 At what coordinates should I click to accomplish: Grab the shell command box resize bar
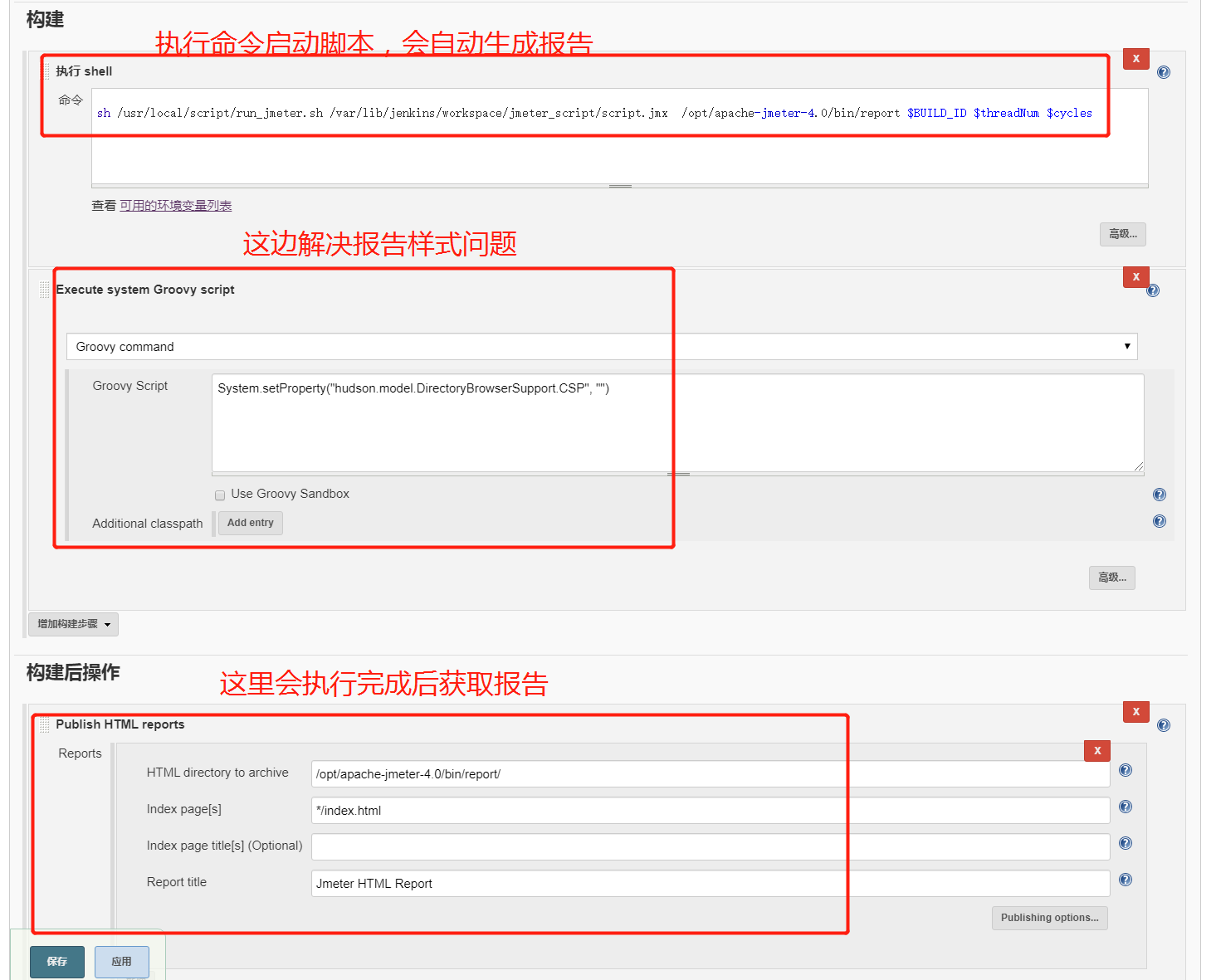[620, 186]
